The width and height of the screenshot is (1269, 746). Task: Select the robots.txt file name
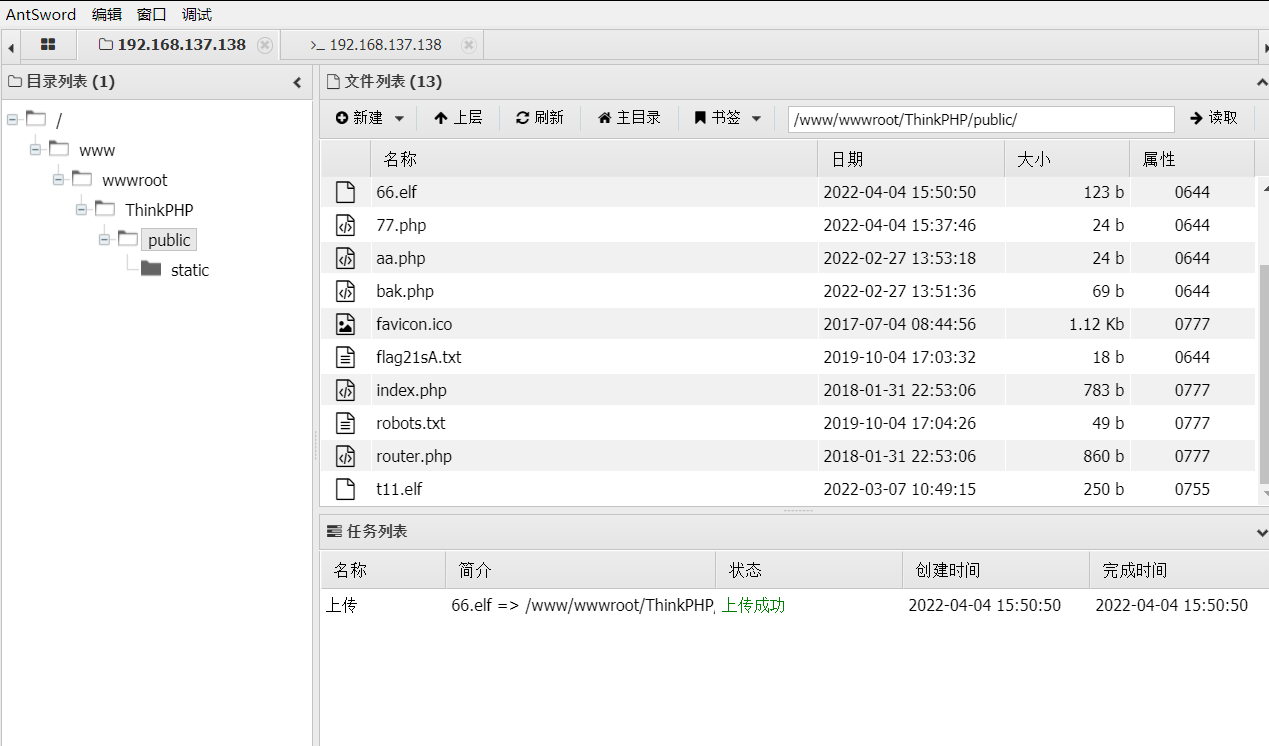(411, 423)
